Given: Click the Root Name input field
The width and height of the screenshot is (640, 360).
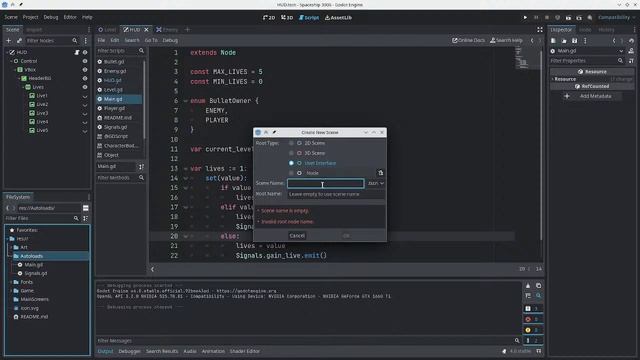Looking at the screenshot, I should 336,194.
